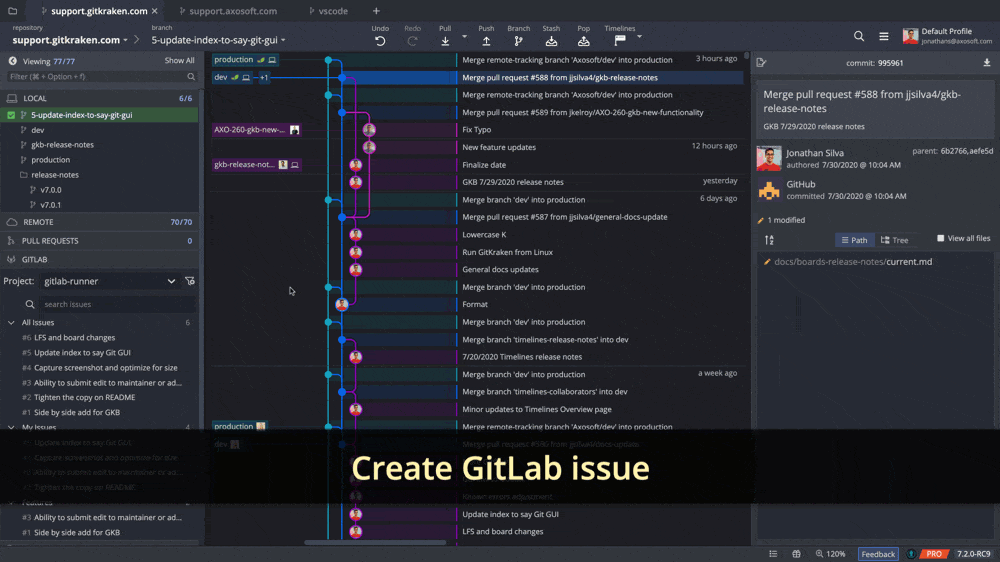Screen dimensions: 1000x562
Task: Collapse left panel using back arrow icon
Action: pyautogui.click(x=12, y=61)
